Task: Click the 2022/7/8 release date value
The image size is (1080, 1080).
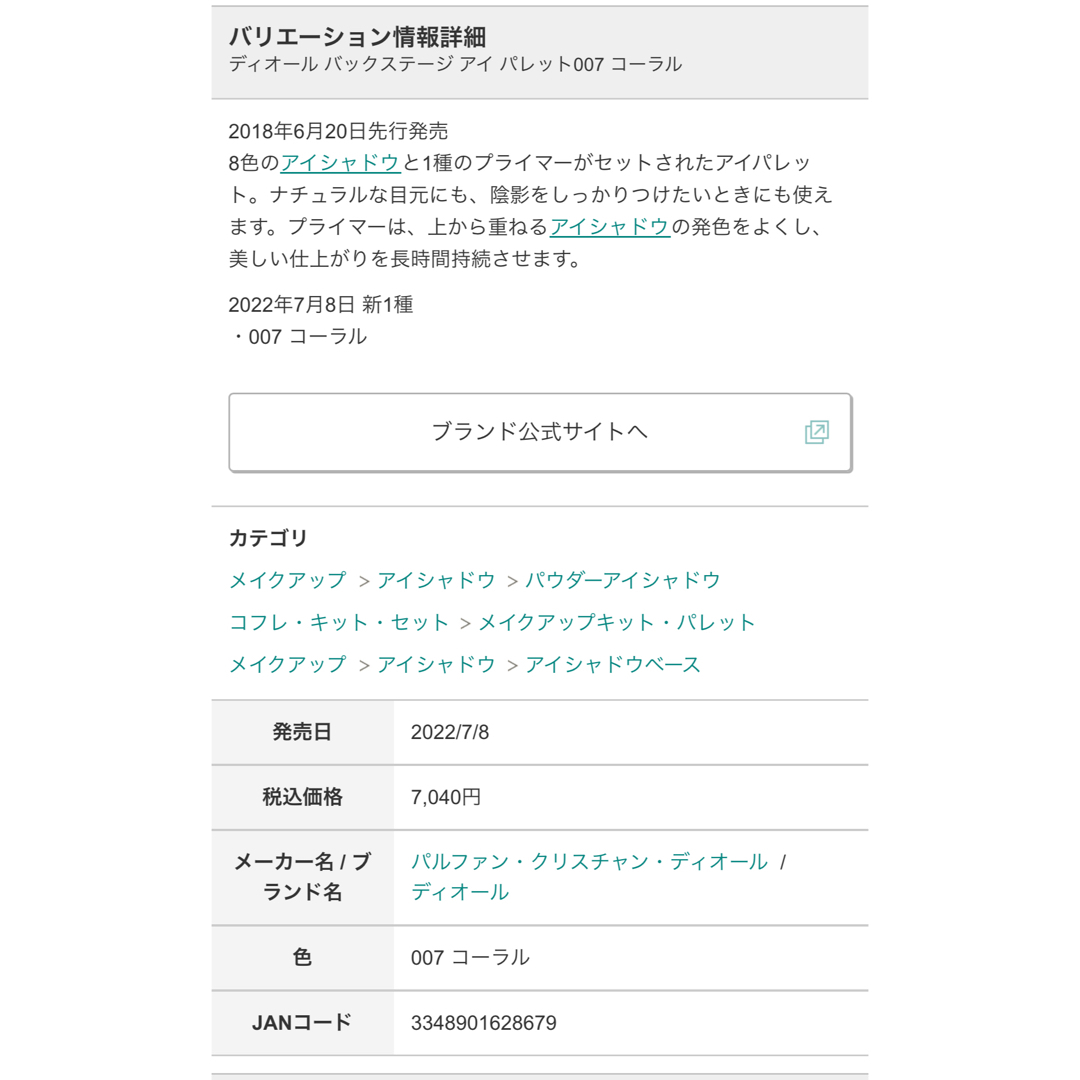Action: (450, 732)
